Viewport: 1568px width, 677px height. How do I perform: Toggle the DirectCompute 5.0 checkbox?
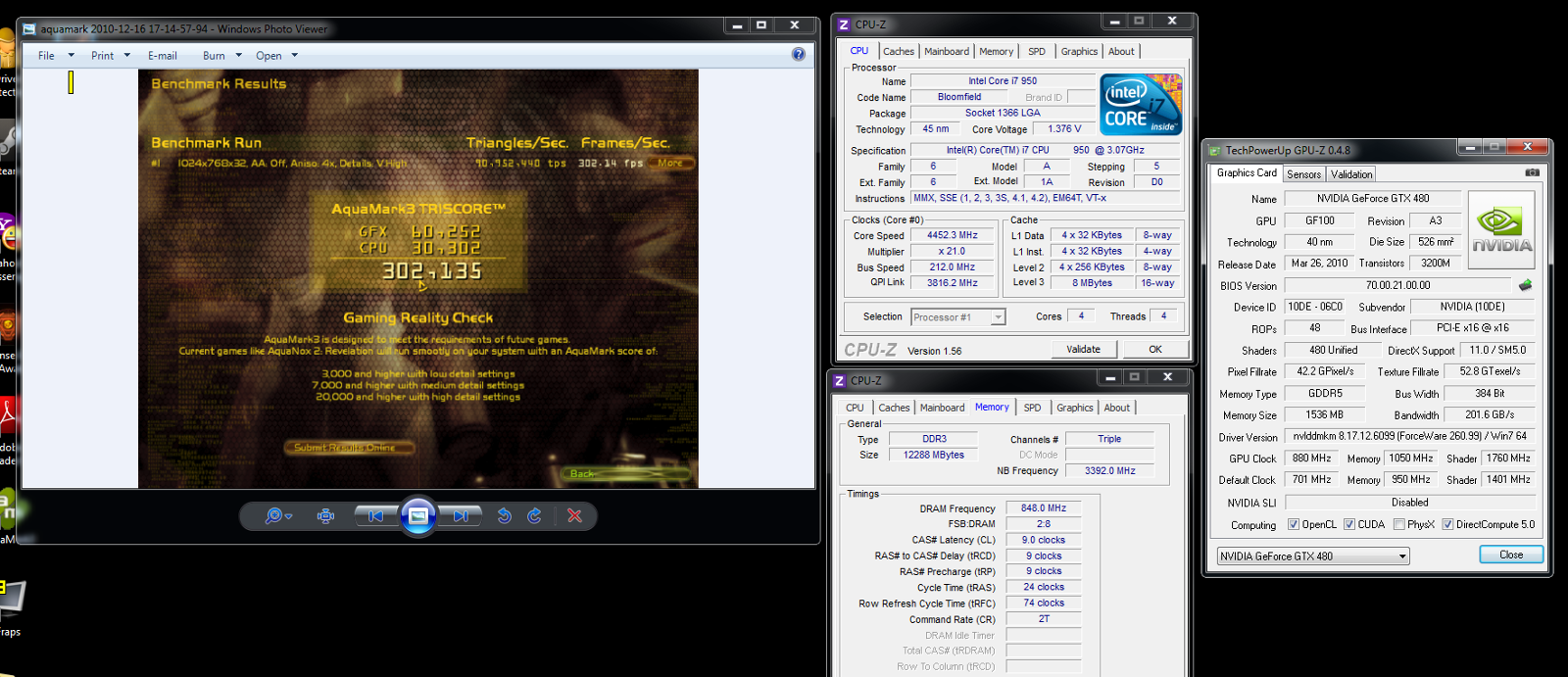point(1447,524)
